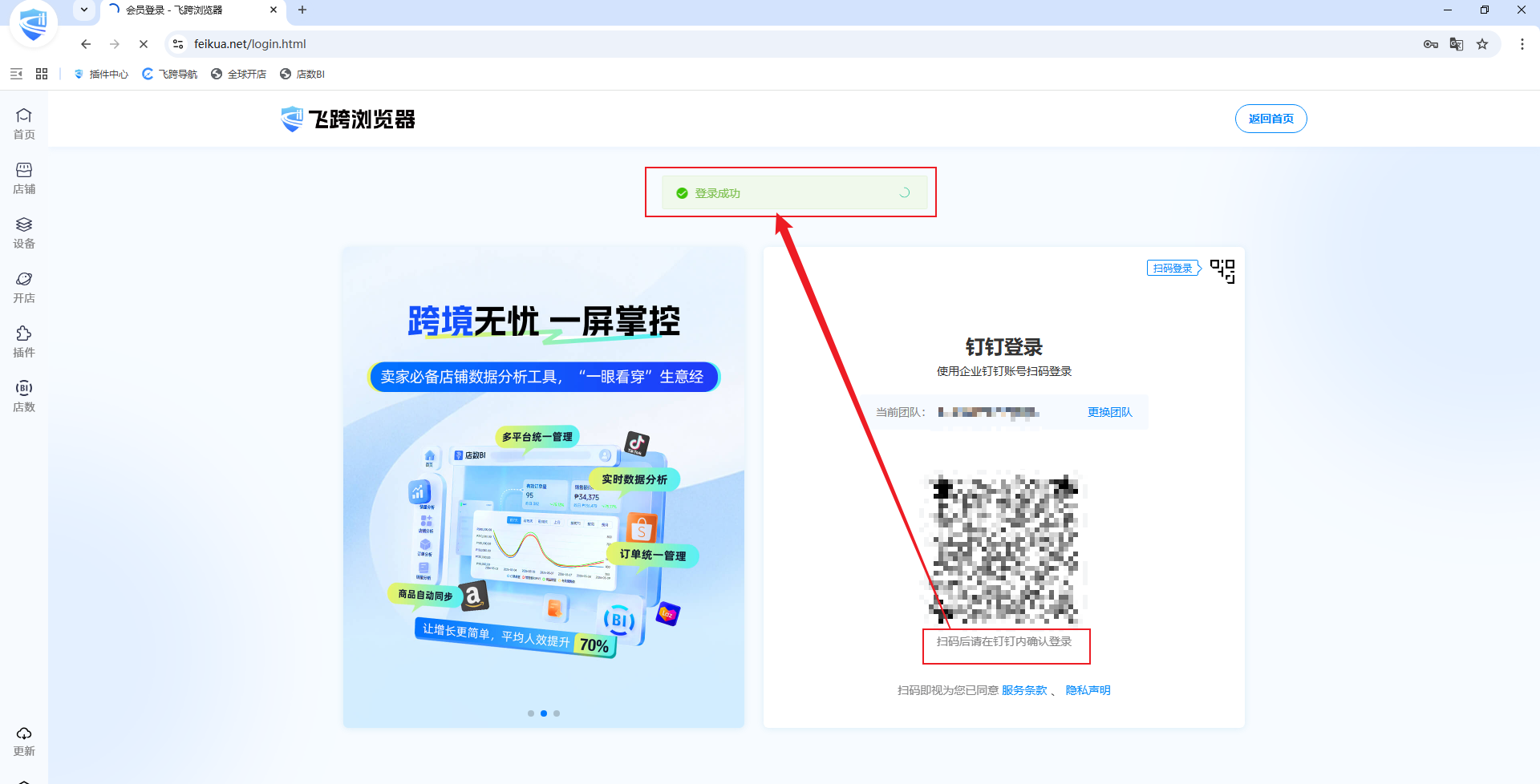Viewport: 1540px width, 784px height.
Task: Click the 返回首页 button
Action: click(x=1271, y=119)
